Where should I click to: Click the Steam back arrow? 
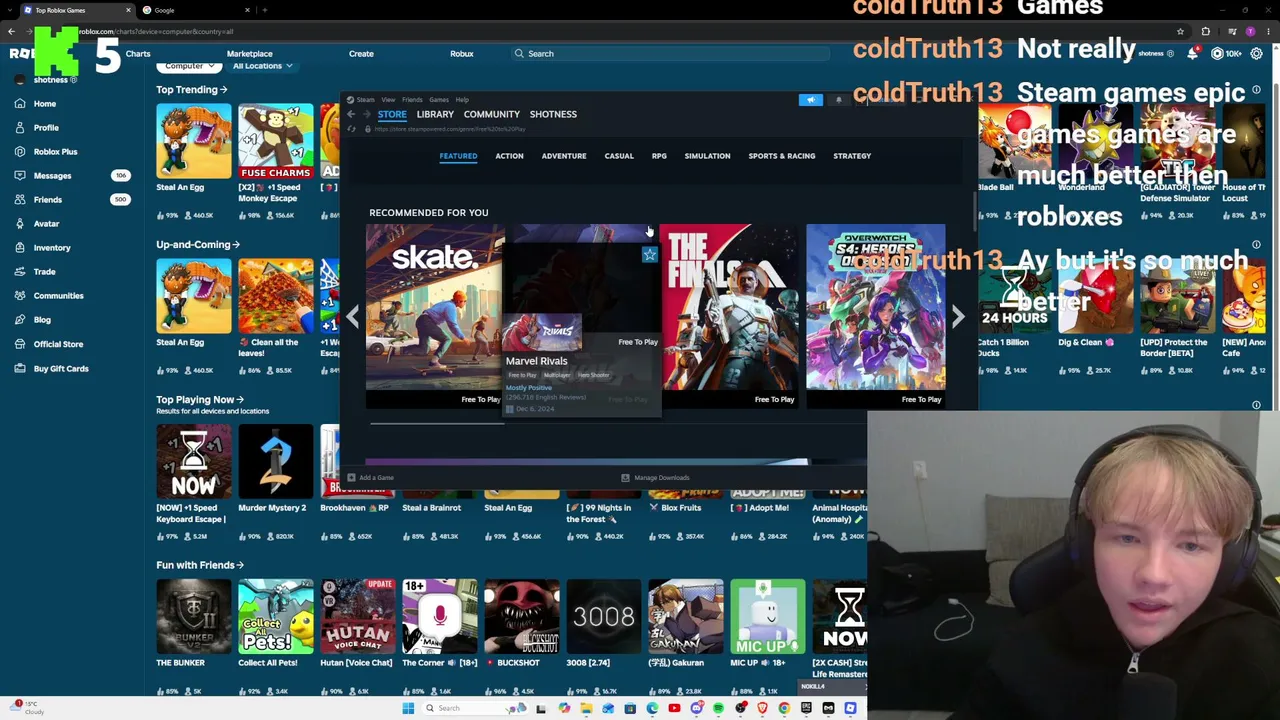351,114
